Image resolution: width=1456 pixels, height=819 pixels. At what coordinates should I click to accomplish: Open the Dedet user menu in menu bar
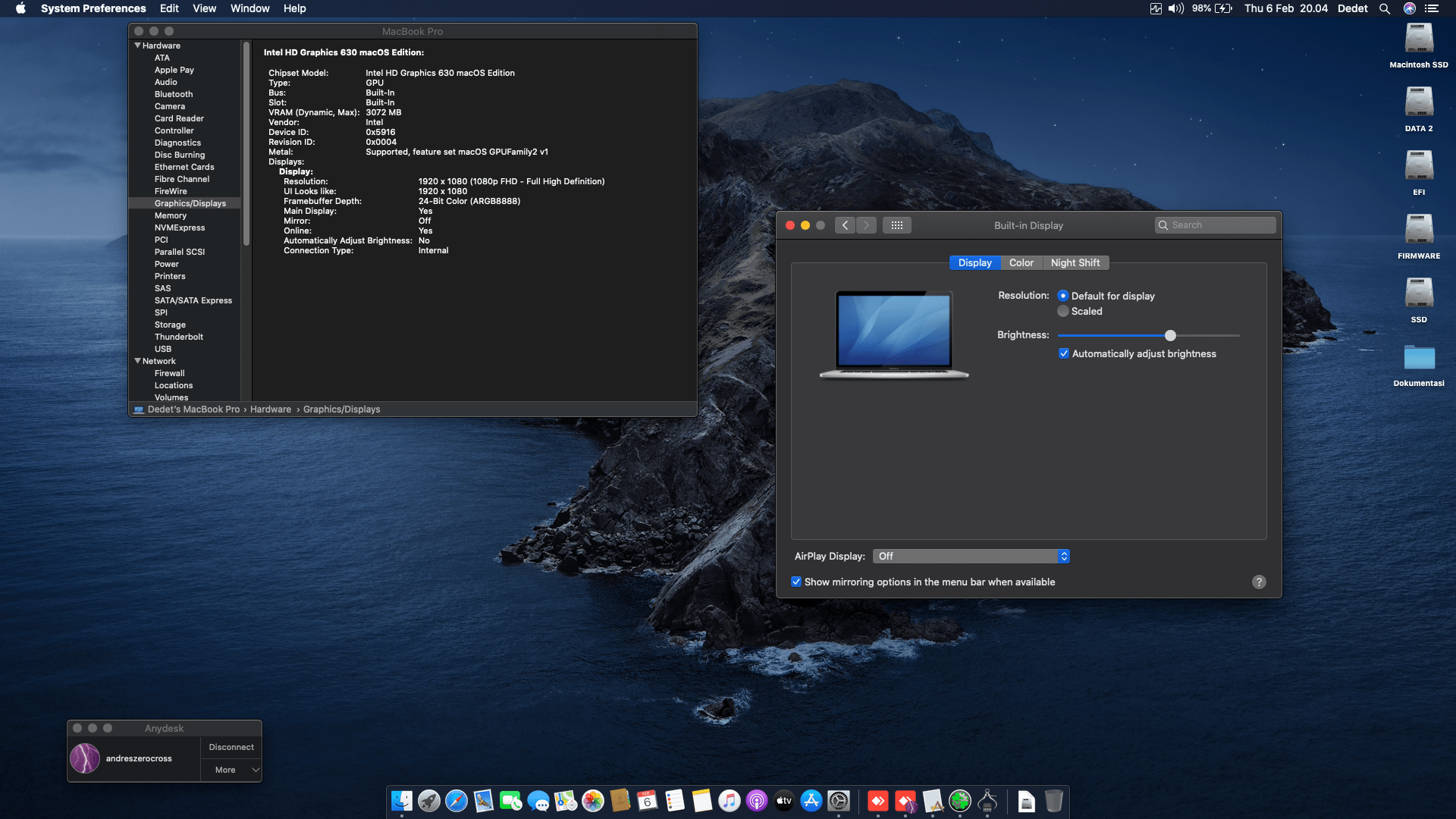point(1352,8)
